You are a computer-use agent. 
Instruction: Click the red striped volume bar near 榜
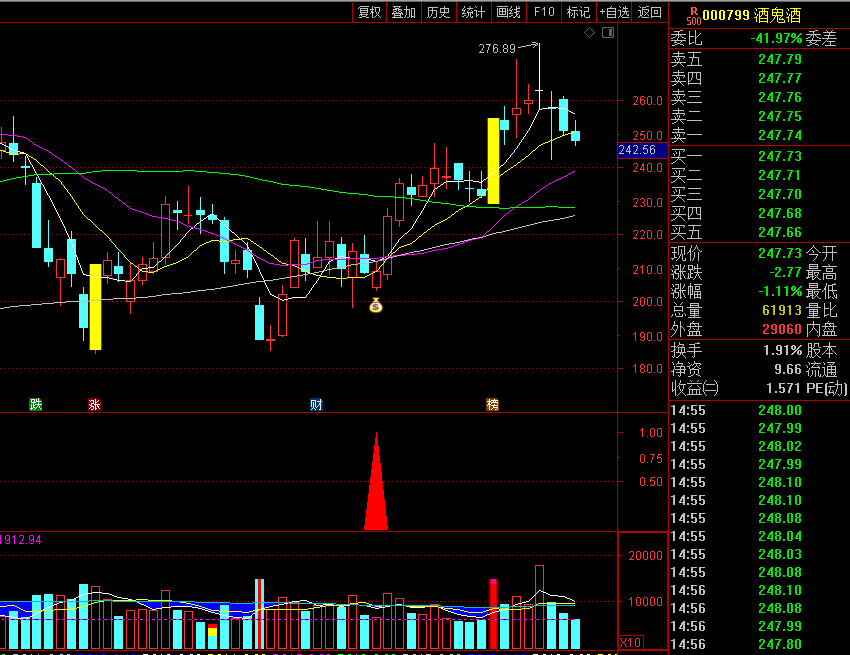tap(493, 614)
